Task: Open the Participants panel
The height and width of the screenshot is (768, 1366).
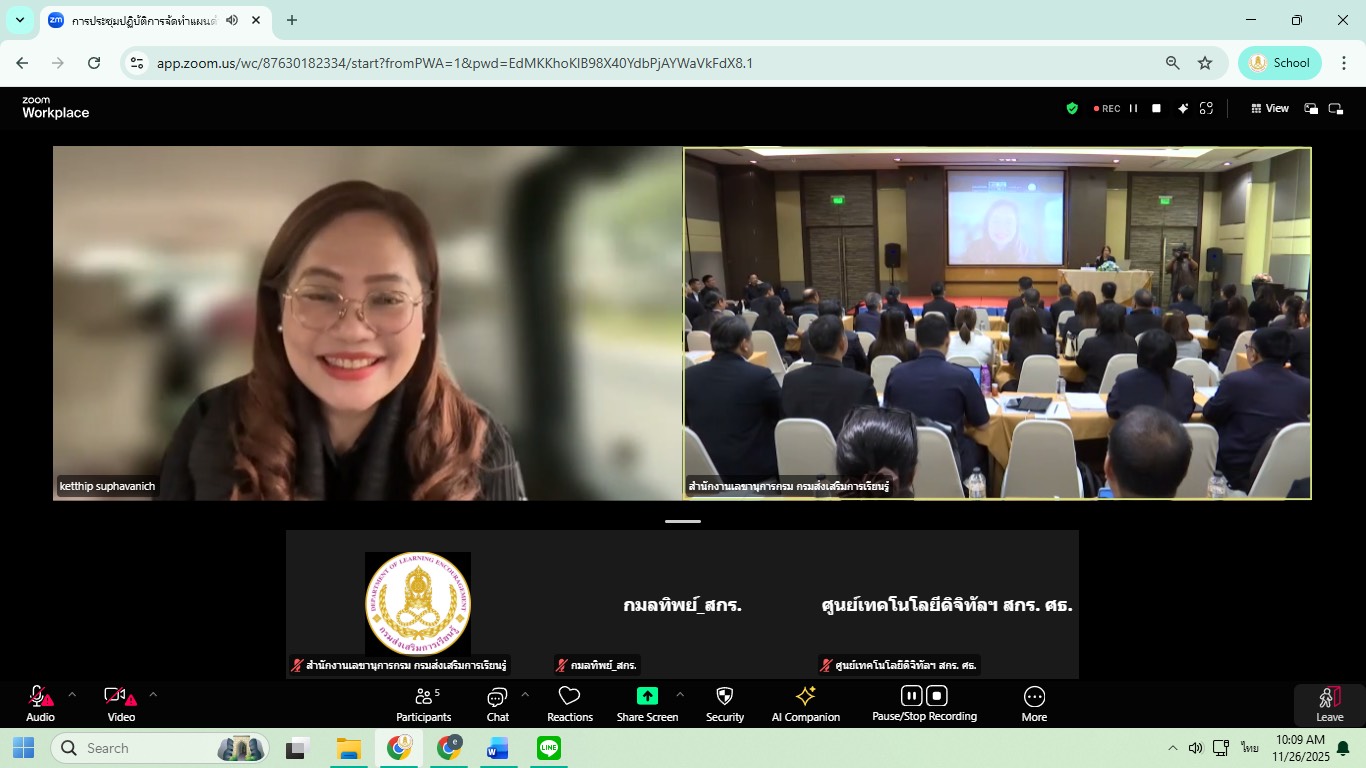Action: pyautogui.click(x=424, y=703)
